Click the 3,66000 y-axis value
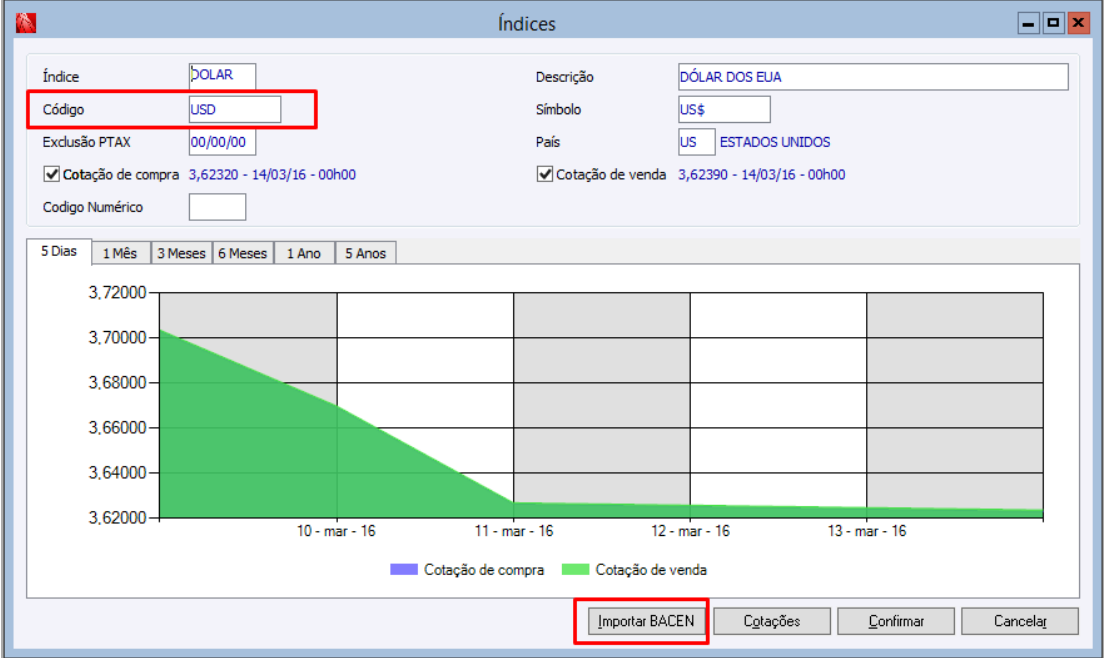The height and width of the screenshot is (658, 1105). tap(117, 428)
